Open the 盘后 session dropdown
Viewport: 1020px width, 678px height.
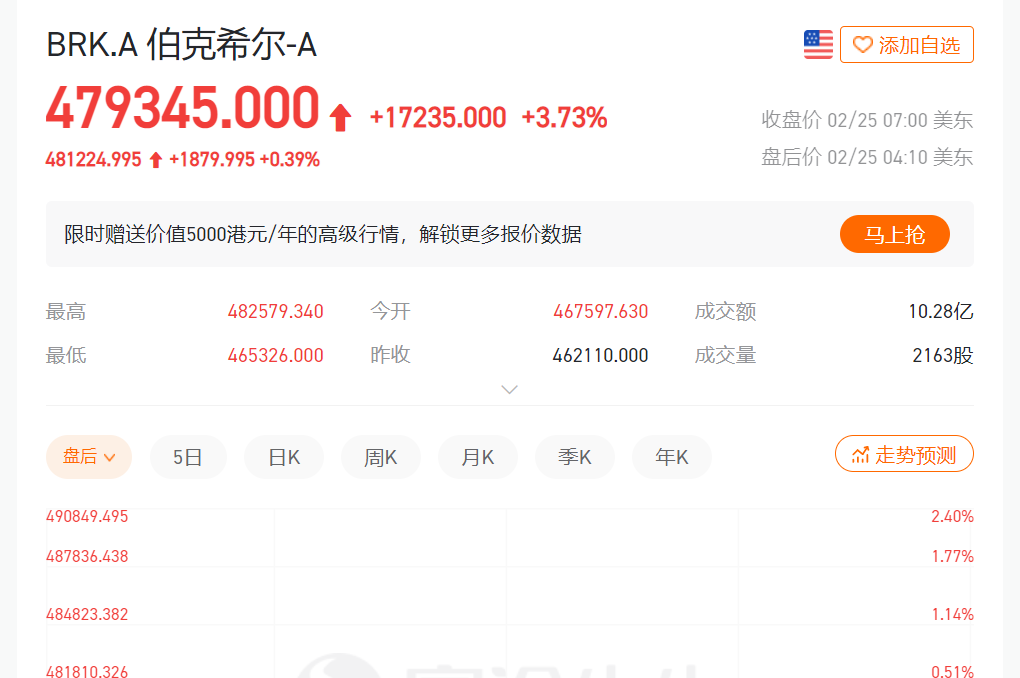(89, 457)
